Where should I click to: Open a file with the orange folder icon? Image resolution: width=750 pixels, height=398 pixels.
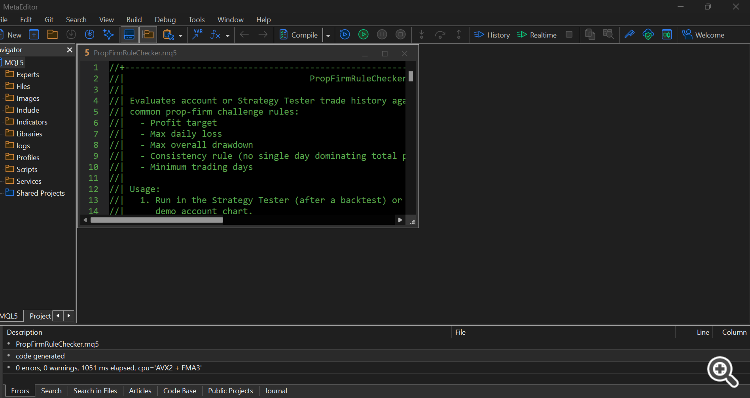tap(52, 34)
